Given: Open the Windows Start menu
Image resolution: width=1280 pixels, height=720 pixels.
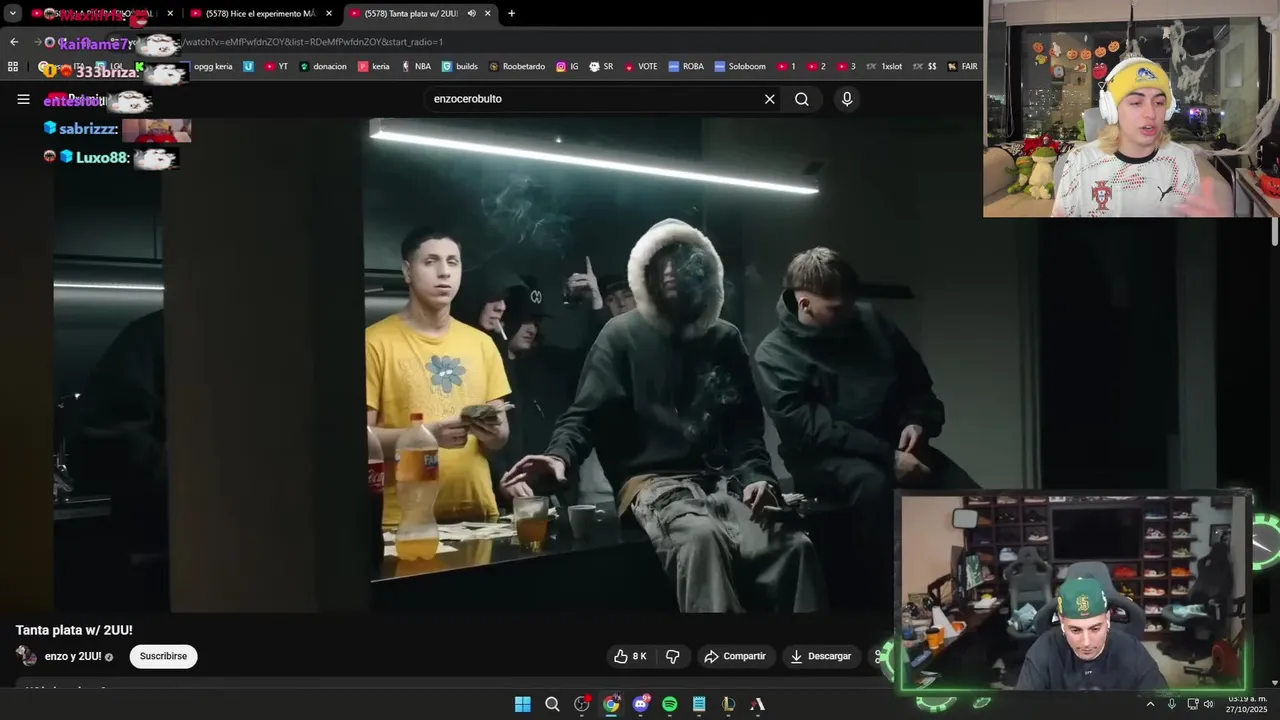Looking at the screenshot, I should click(x=523, y=704).
